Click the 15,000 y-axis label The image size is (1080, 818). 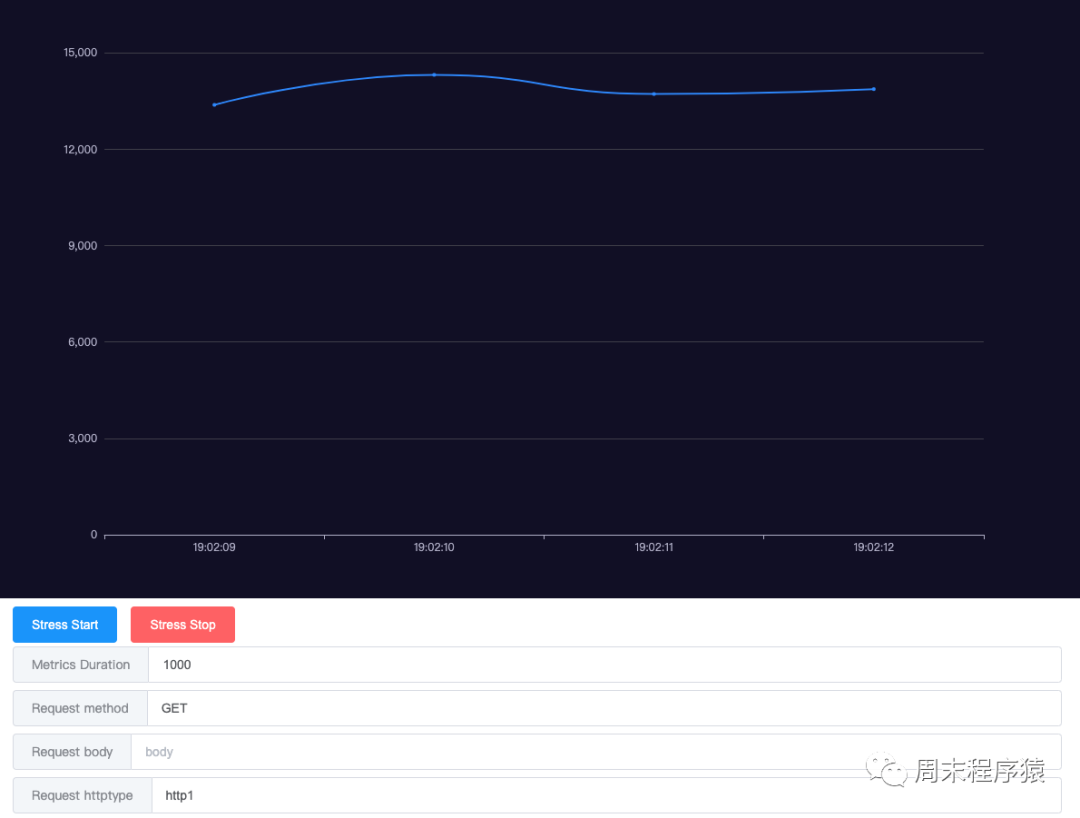click(x=80, y=52)
